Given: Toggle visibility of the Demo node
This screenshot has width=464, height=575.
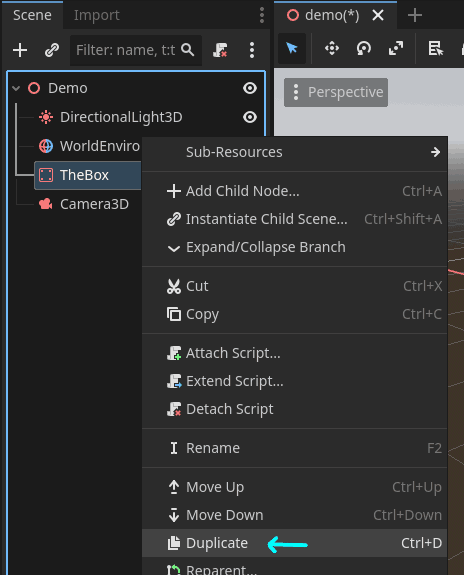Looking at the screenshot, I should 250,88.
